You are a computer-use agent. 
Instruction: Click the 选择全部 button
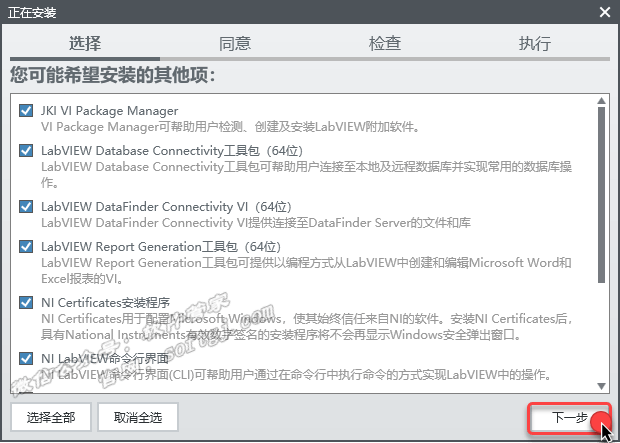coord(51,417)
